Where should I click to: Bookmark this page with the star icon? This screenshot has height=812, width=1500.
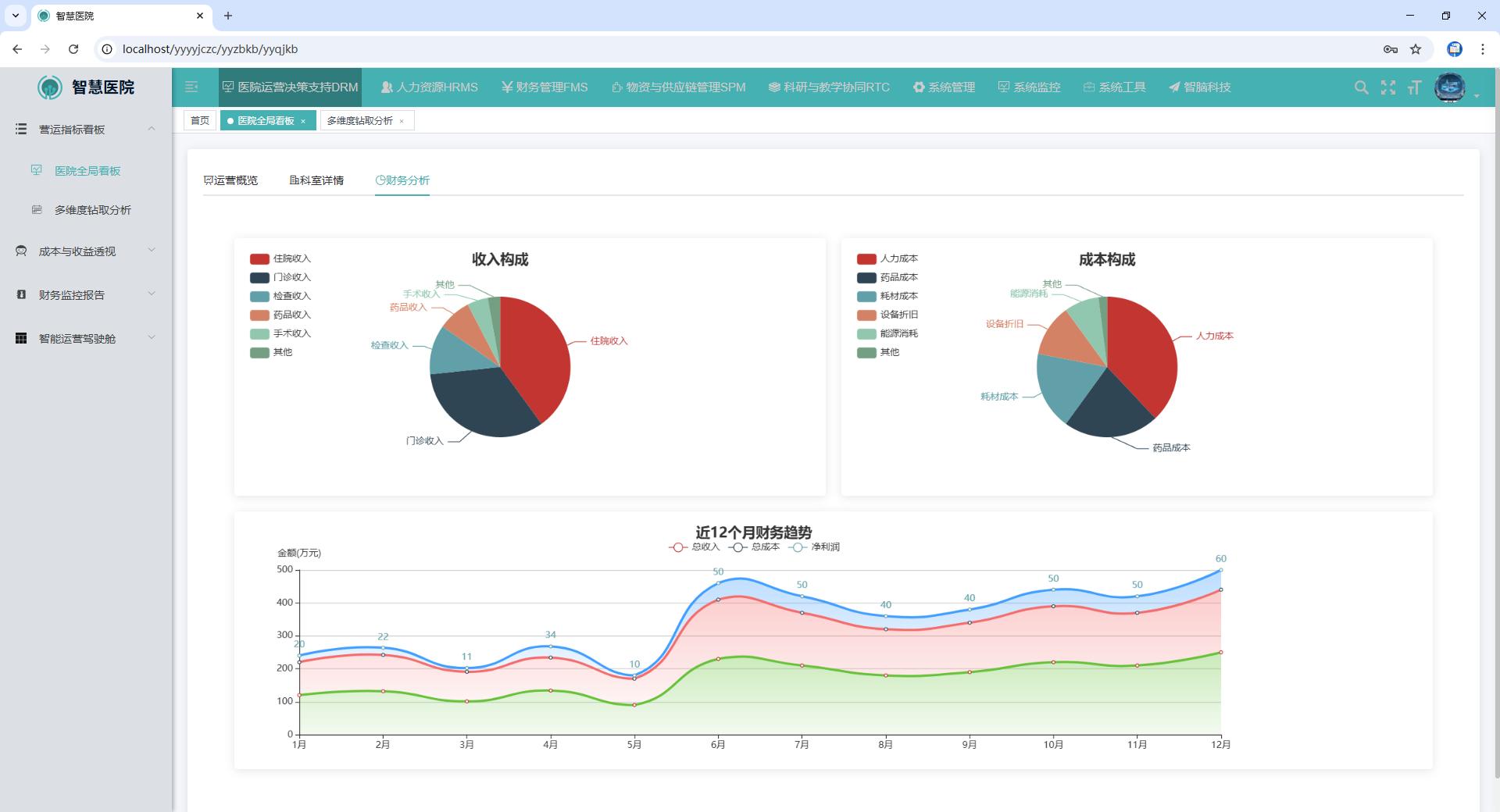[1416, 49]
